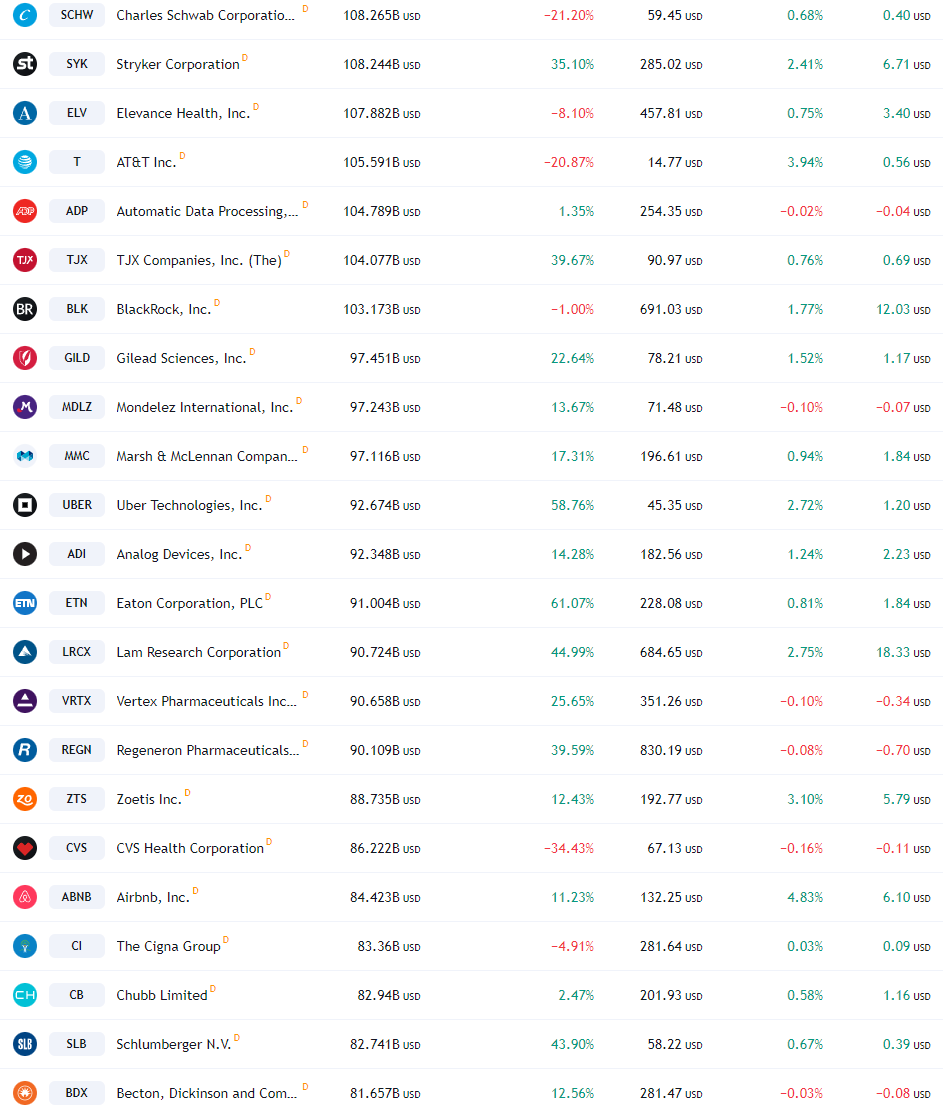The image size is (943, 1106).
Task: Open The Cigna Group company link
Action: coord(169,946)
